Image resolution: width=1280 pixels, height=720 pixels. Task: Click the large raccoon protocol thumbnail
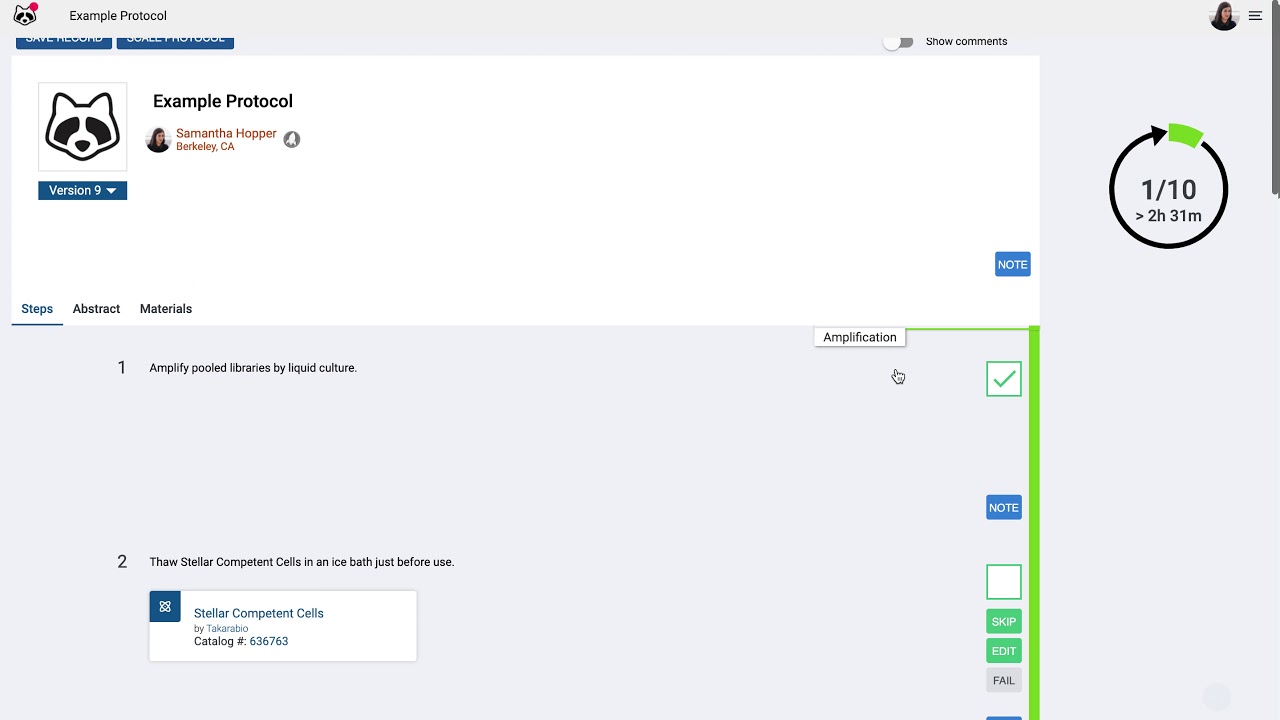pyautogui.click(x=83, y=127)
